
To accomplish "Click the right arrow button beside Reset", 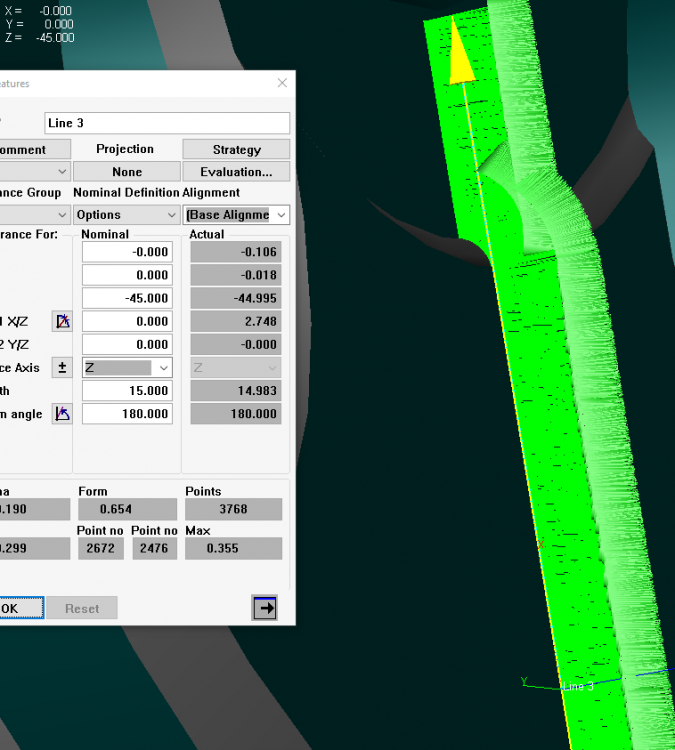I will coord(264,608).
